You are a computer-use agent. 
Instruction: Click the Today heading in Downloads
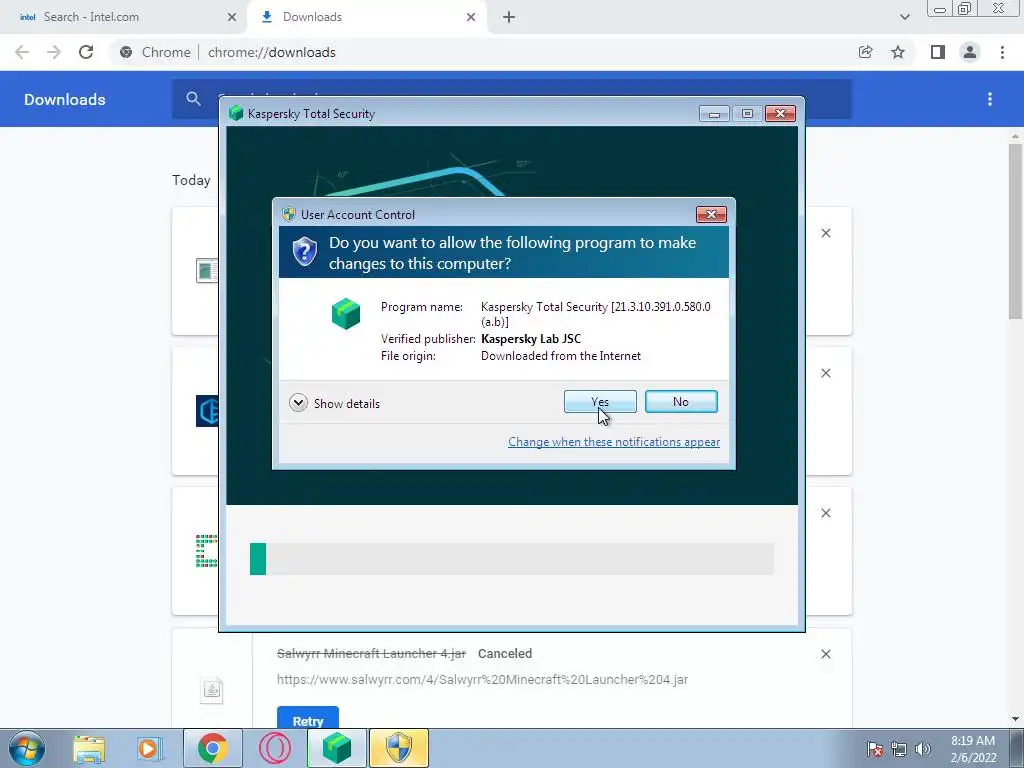pyautogui.click(x=191, y=180)
